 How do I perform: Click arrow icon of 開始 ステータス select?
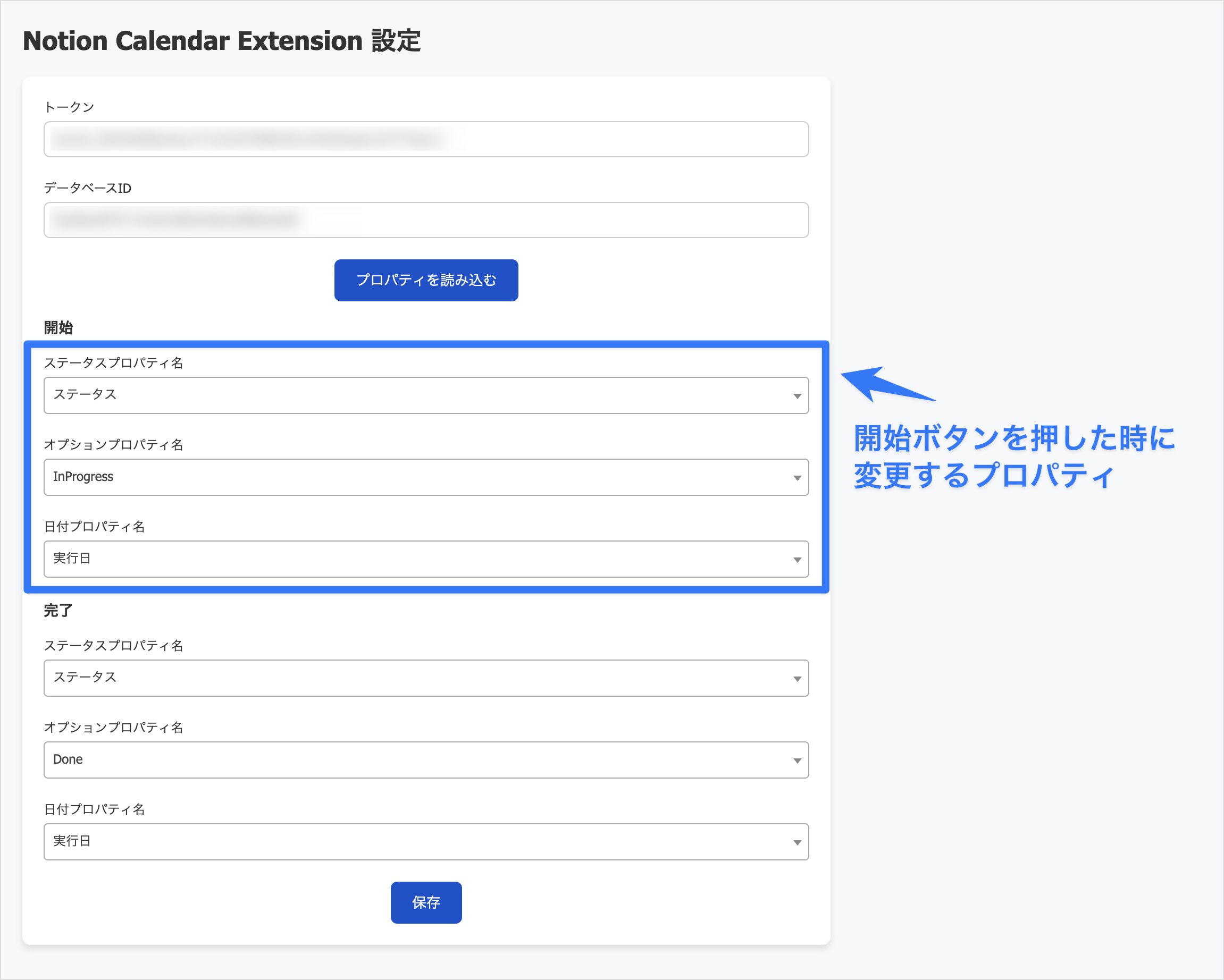(x=797, y=396)
